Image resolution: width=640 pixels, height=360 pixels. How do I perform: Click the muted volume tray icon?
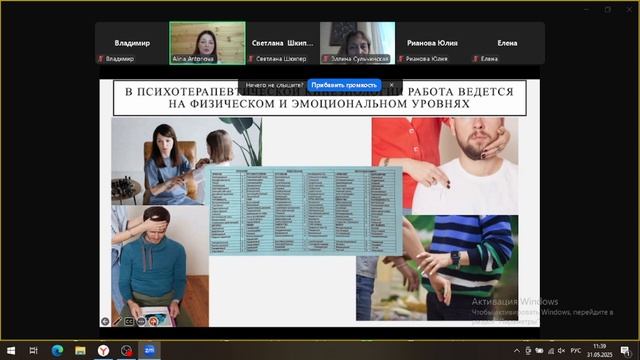coord(562,351)
